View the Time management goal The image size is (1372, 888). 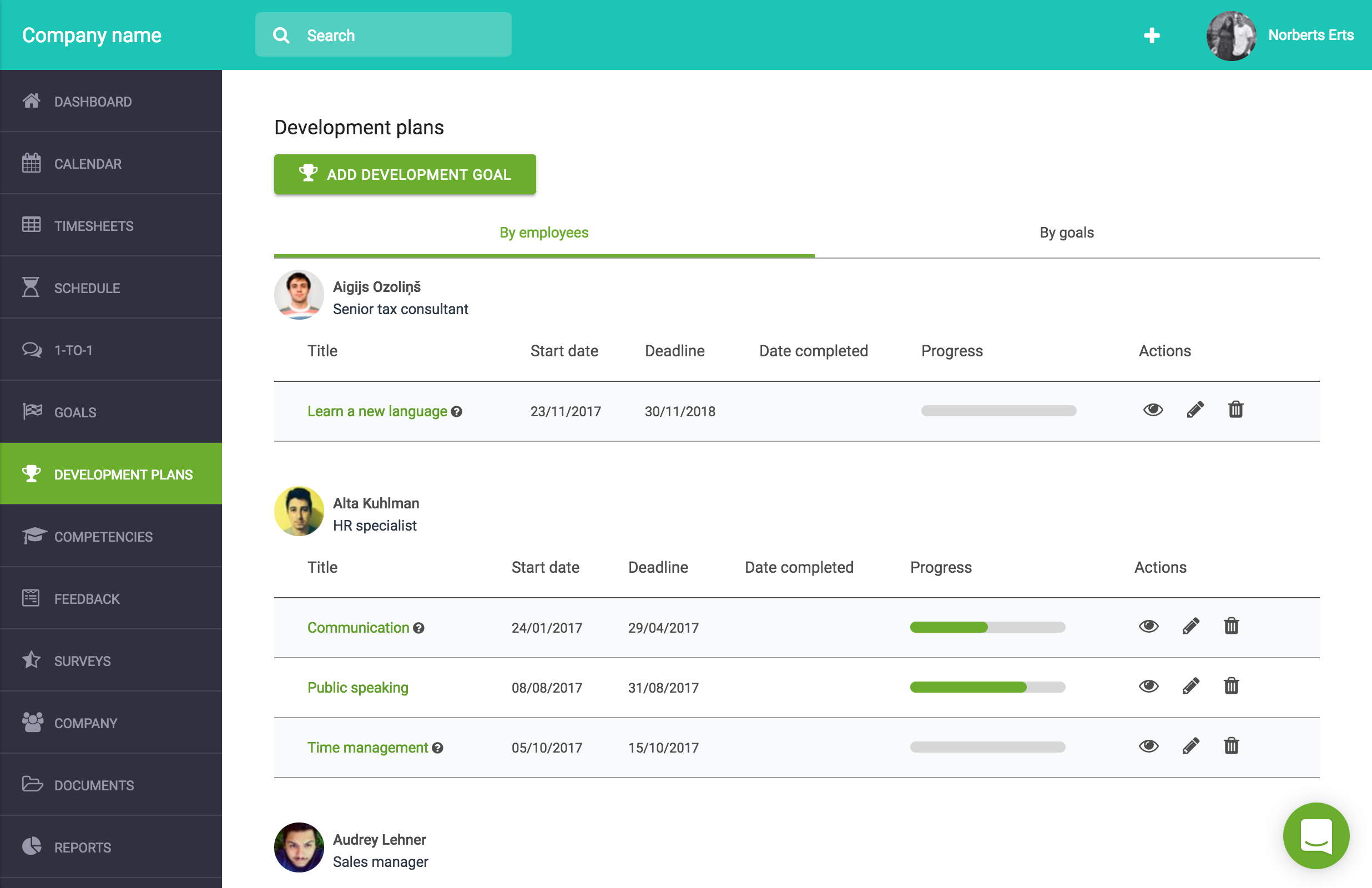click(1148, 746)
